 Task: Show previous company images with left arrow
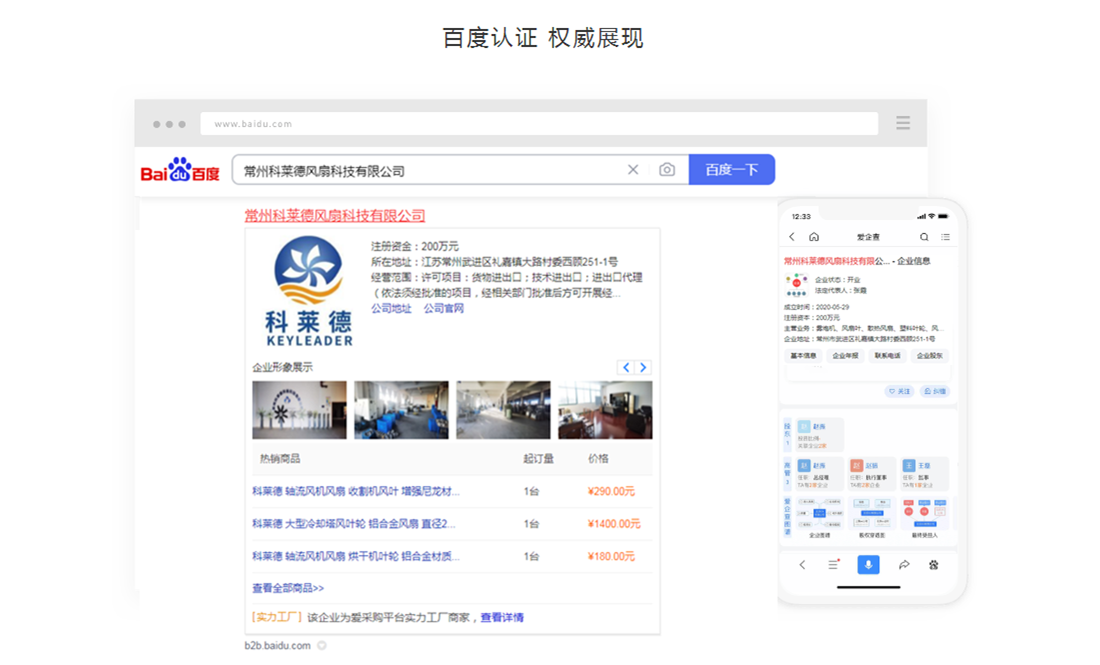click(x=626, y=367)
